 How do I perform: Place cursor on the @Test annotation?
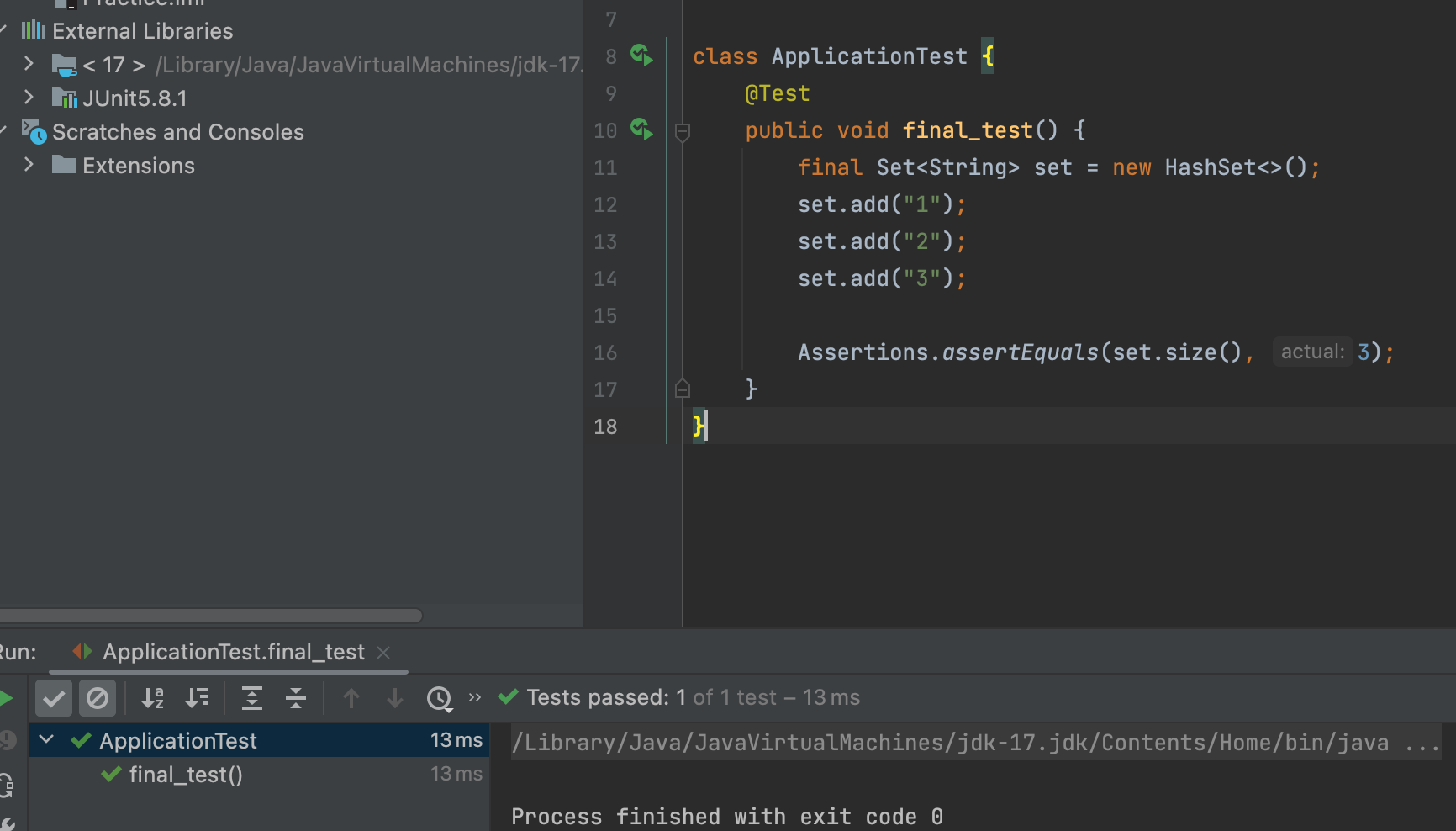click(778, 93)
